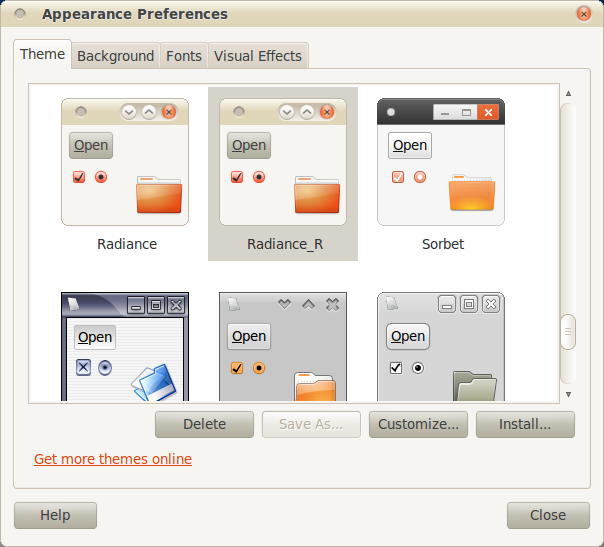The width and height of the screenshot is (604, 547).
Task: Click the red close icon in Sorbet preview
Action: (x=488, y=112)
